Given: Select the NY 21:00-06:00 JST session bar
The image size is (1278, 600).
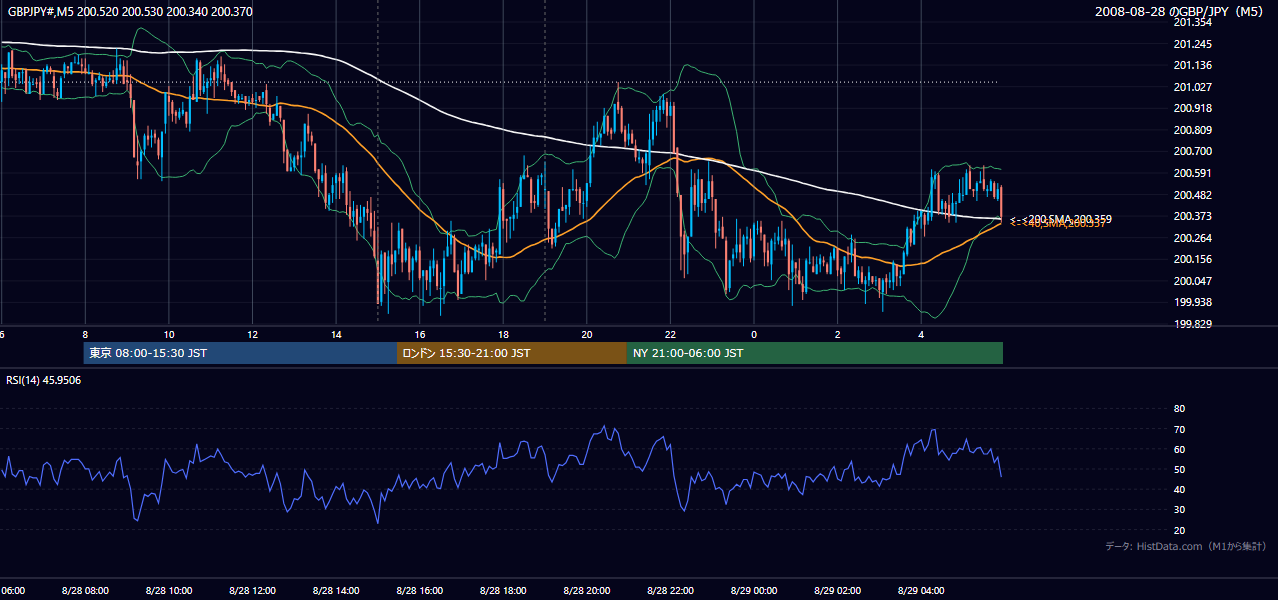Looking at the screenshot, I should point(815,353).
